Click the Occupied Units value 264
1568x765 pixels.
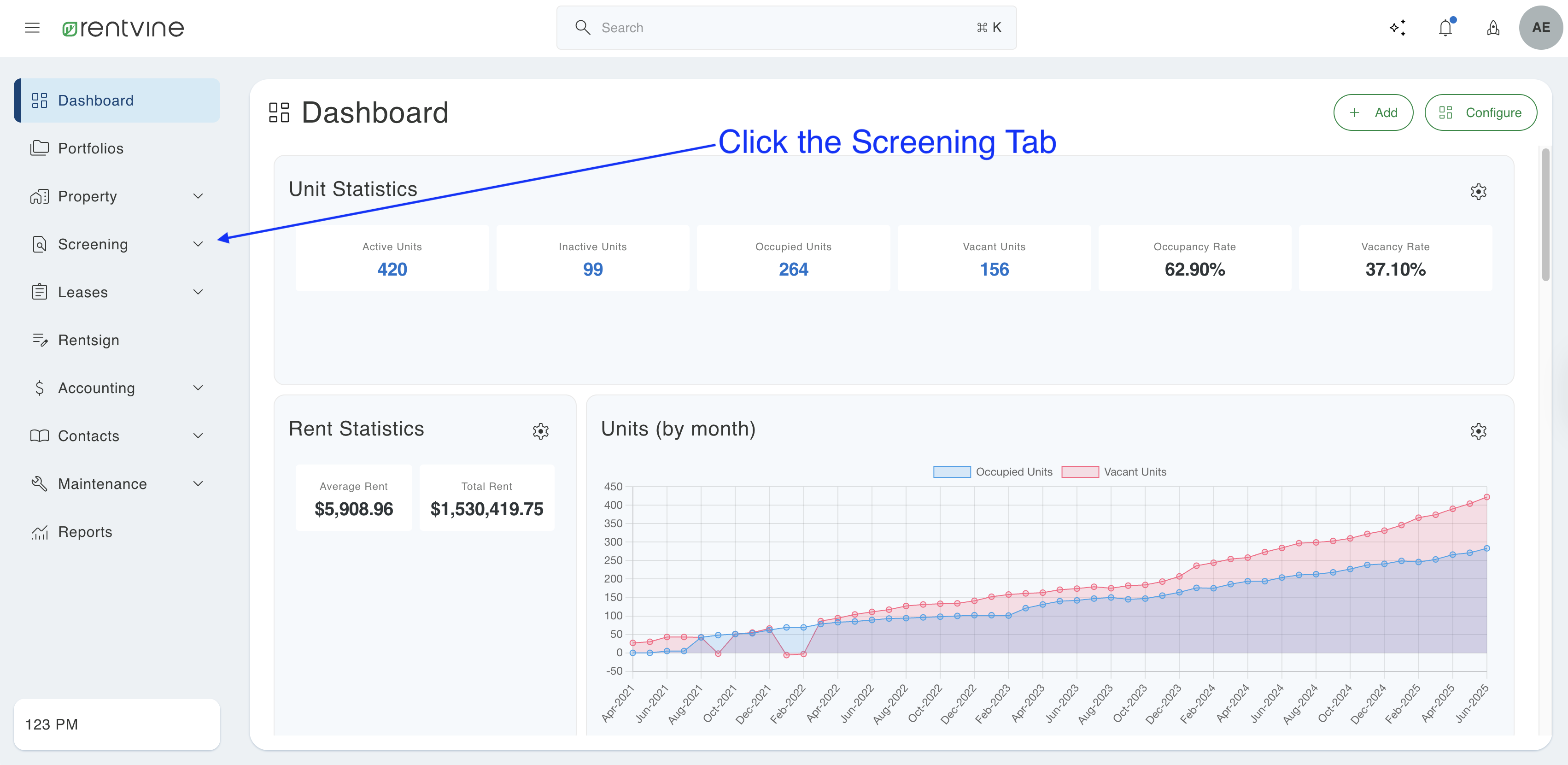click(793, 269)
